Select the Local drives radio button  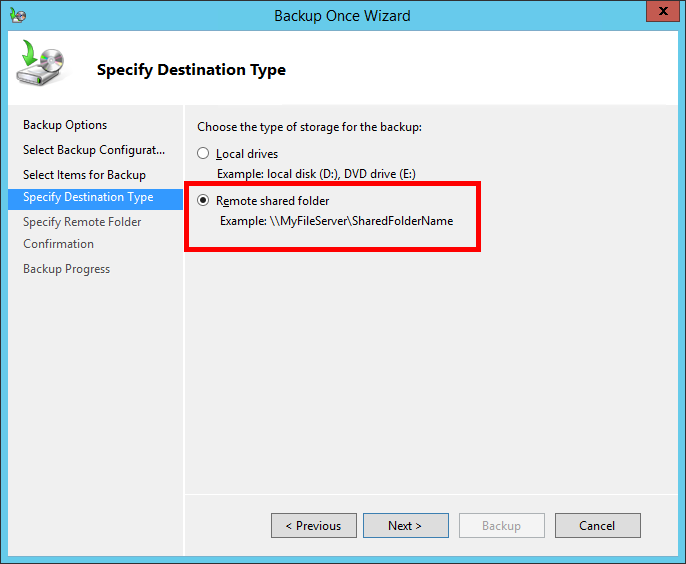(x=204, y=154)
